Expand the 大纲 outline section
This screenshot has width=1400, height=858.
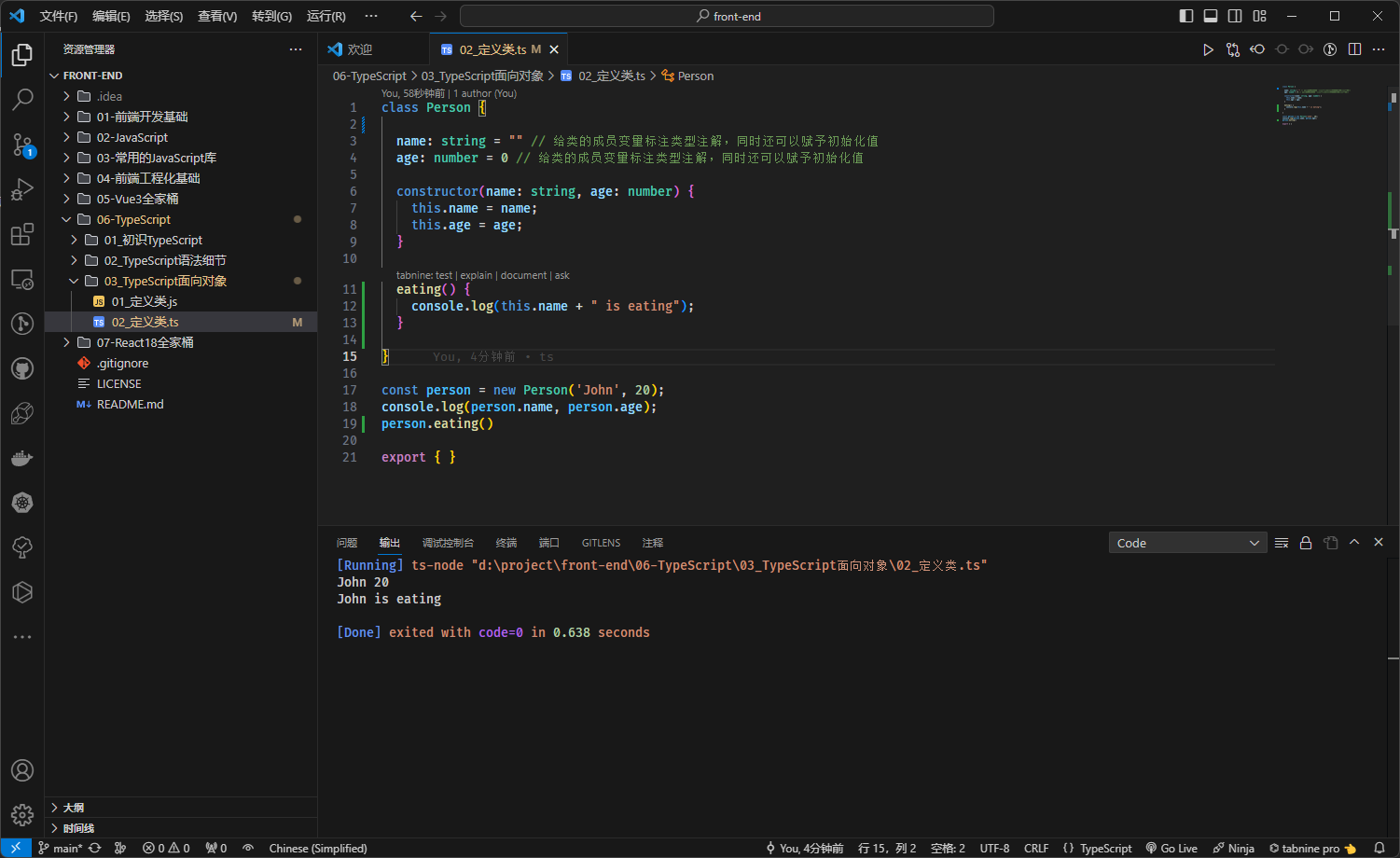(74, 808)
